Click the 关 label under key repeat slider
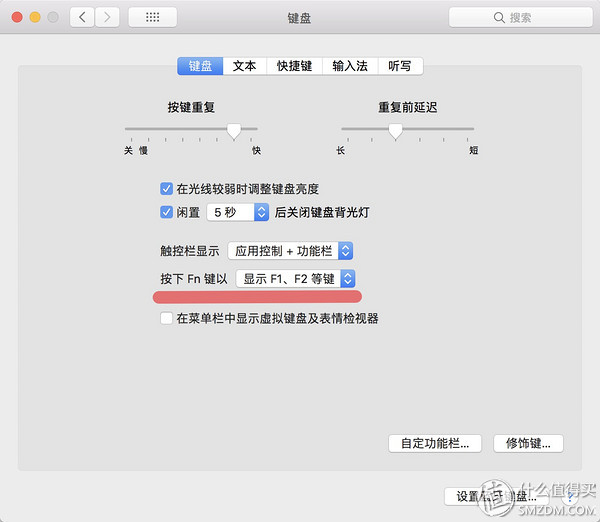 (128, 150)
